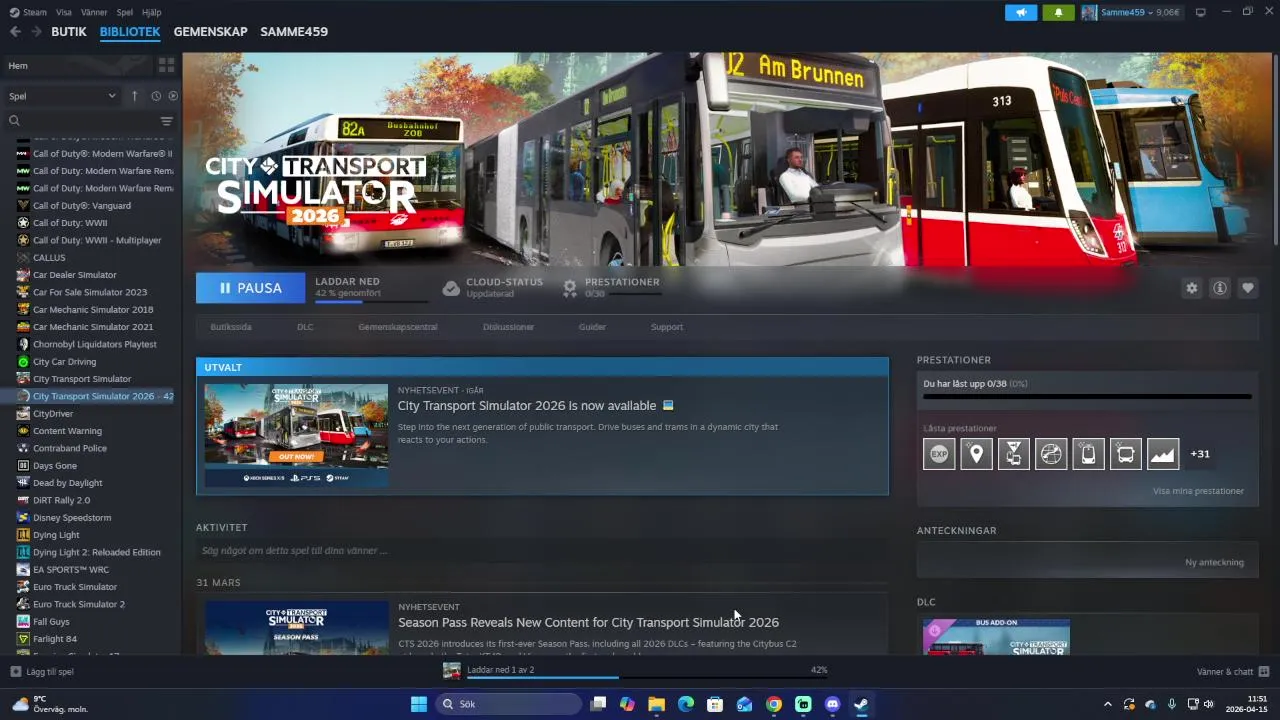Open the green notifications bell
This screenshot has height=720, width=1280.
[x=1058, y=12]
